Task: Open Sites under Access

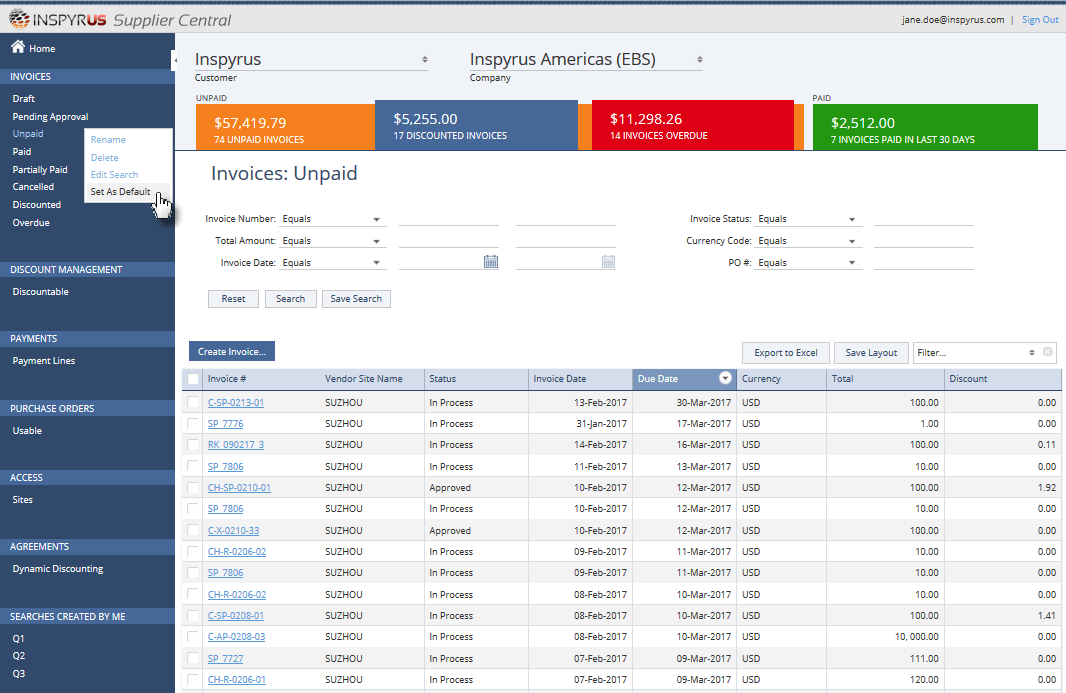Action: pyautogui.click(x=22, y=499)
